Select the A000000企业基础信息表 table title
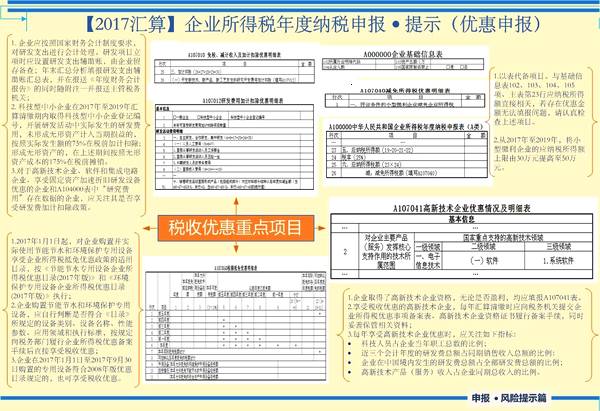600x411 pixels. (403, 54)
